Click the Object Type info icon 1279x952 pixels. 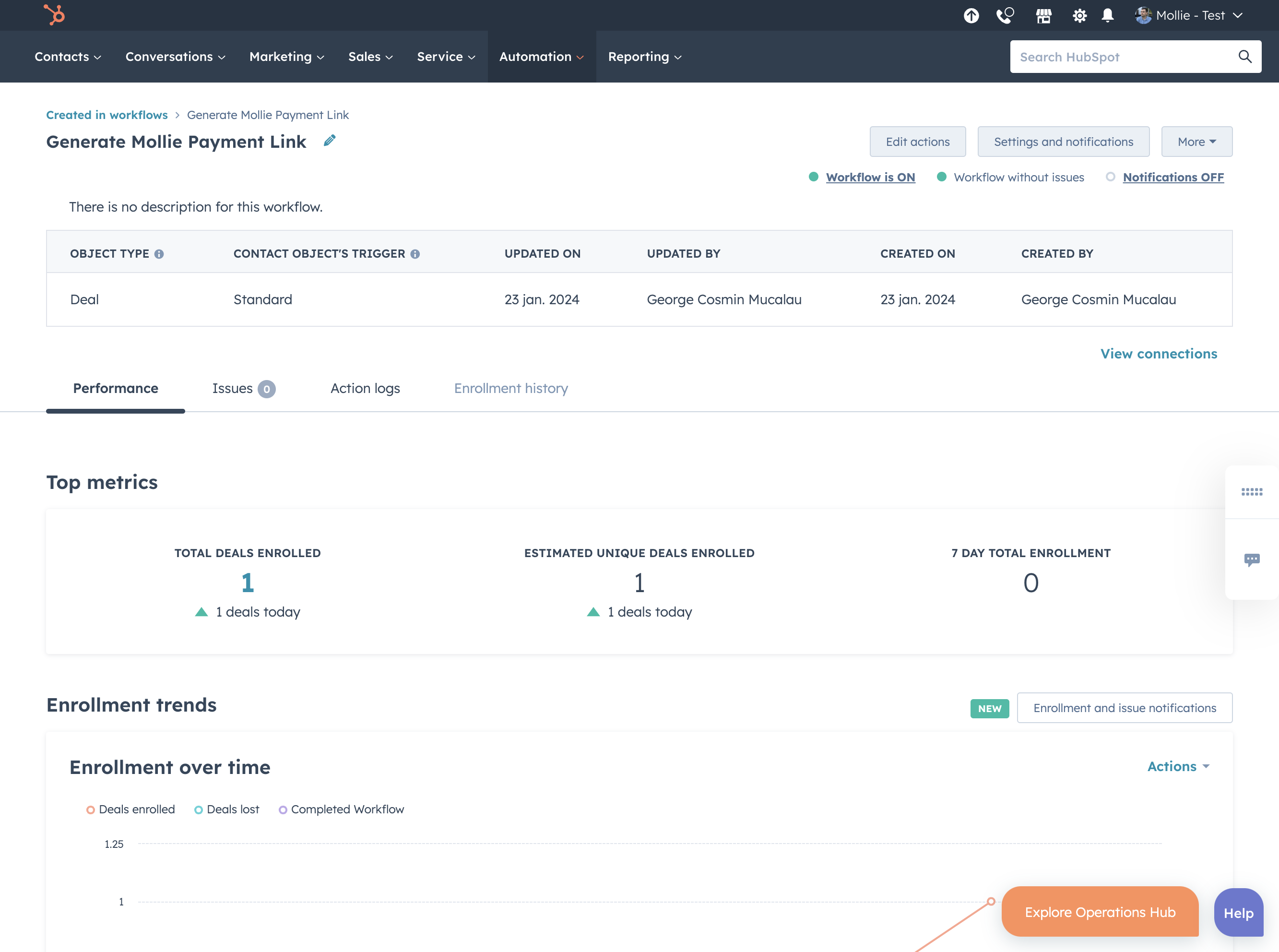coord(159,254)
